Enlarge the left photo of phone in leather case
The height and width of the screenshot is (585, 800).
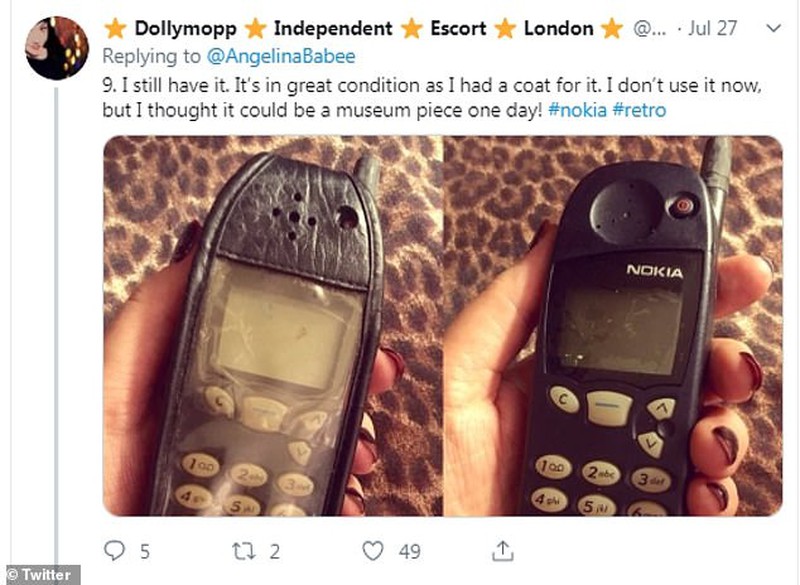(271, 325)
